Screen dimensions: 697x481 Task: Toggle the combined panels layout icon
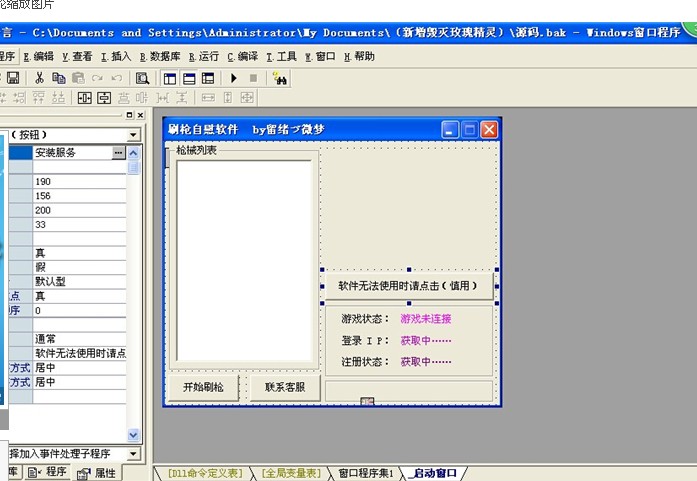(x=208, y=79)
